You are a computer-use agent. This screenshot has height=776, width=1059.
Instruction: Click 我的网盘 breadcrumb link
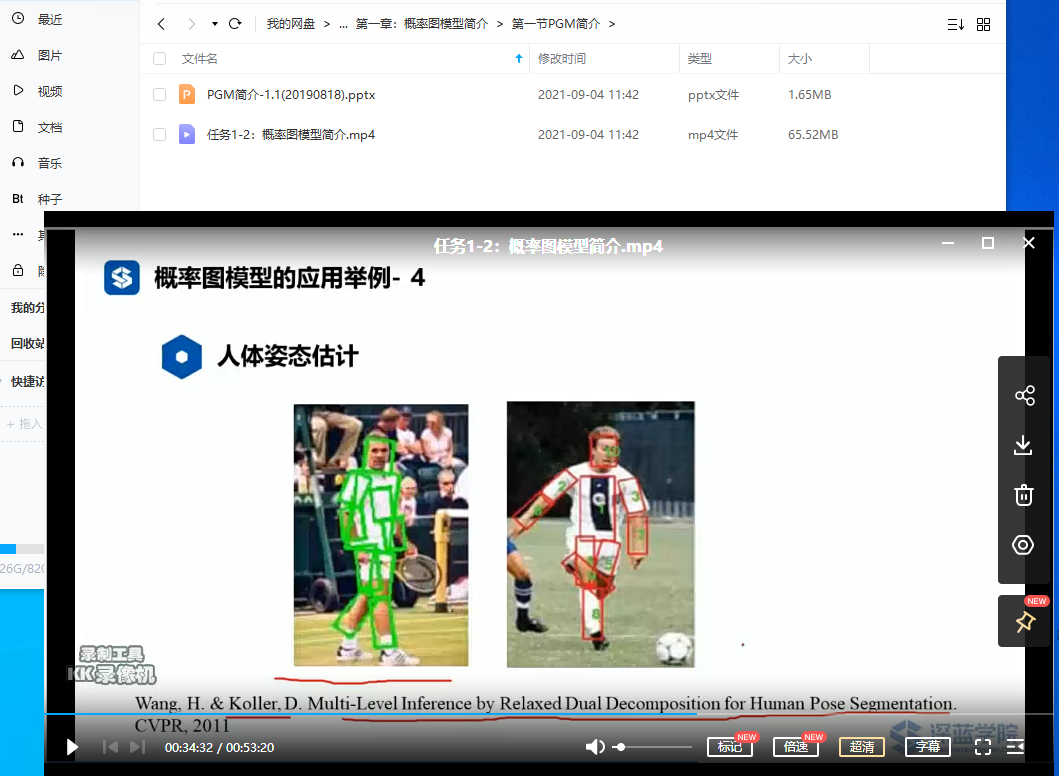pyautogui.click(x=290, y=24)
